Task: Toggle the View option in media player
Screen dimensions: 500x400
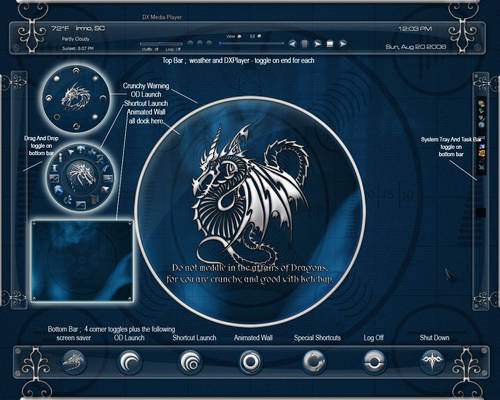Action: tap(234, 36)
